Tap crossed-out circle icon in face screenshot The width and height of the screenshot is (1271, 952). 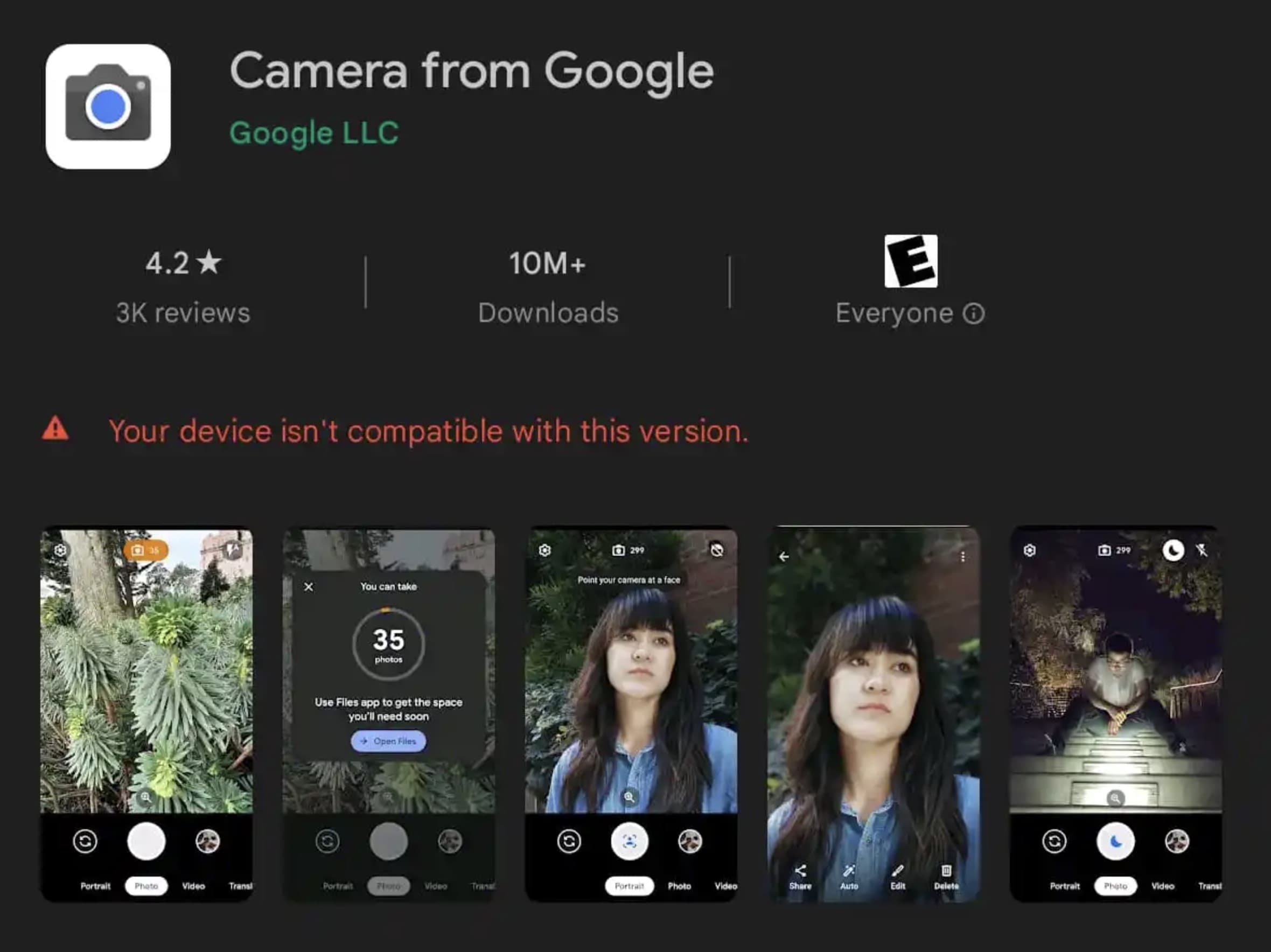point(716,550)
